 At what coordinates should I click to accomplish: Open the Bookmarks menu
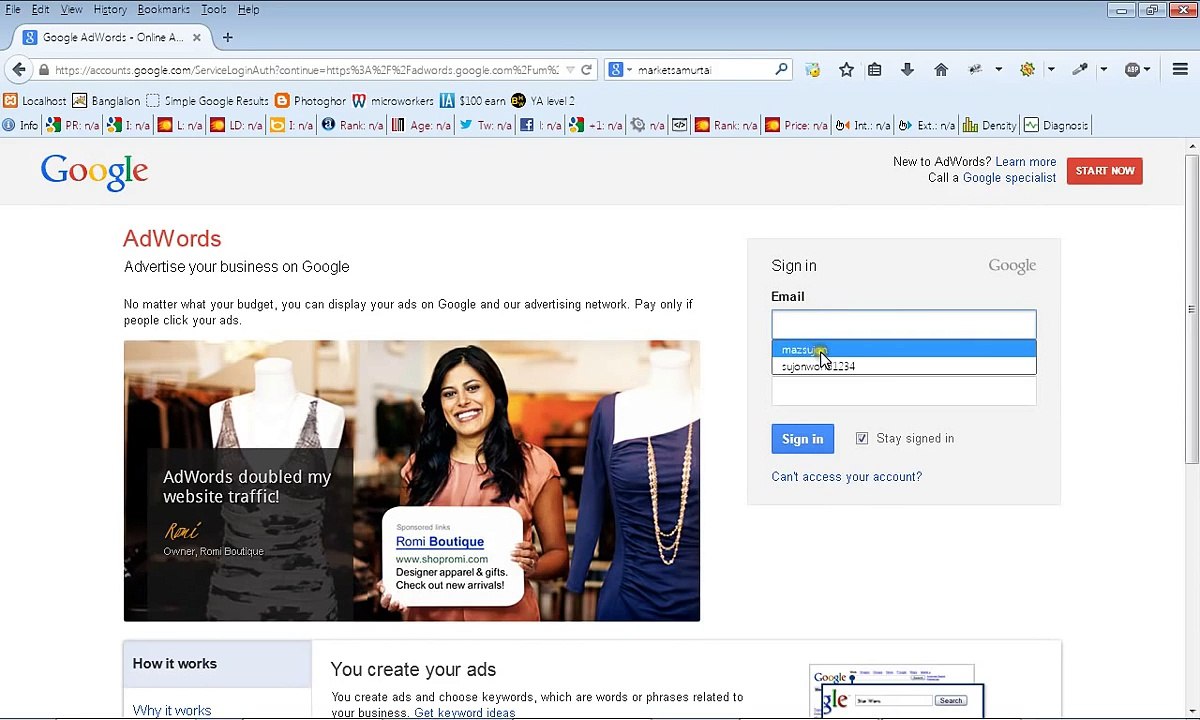163,9
